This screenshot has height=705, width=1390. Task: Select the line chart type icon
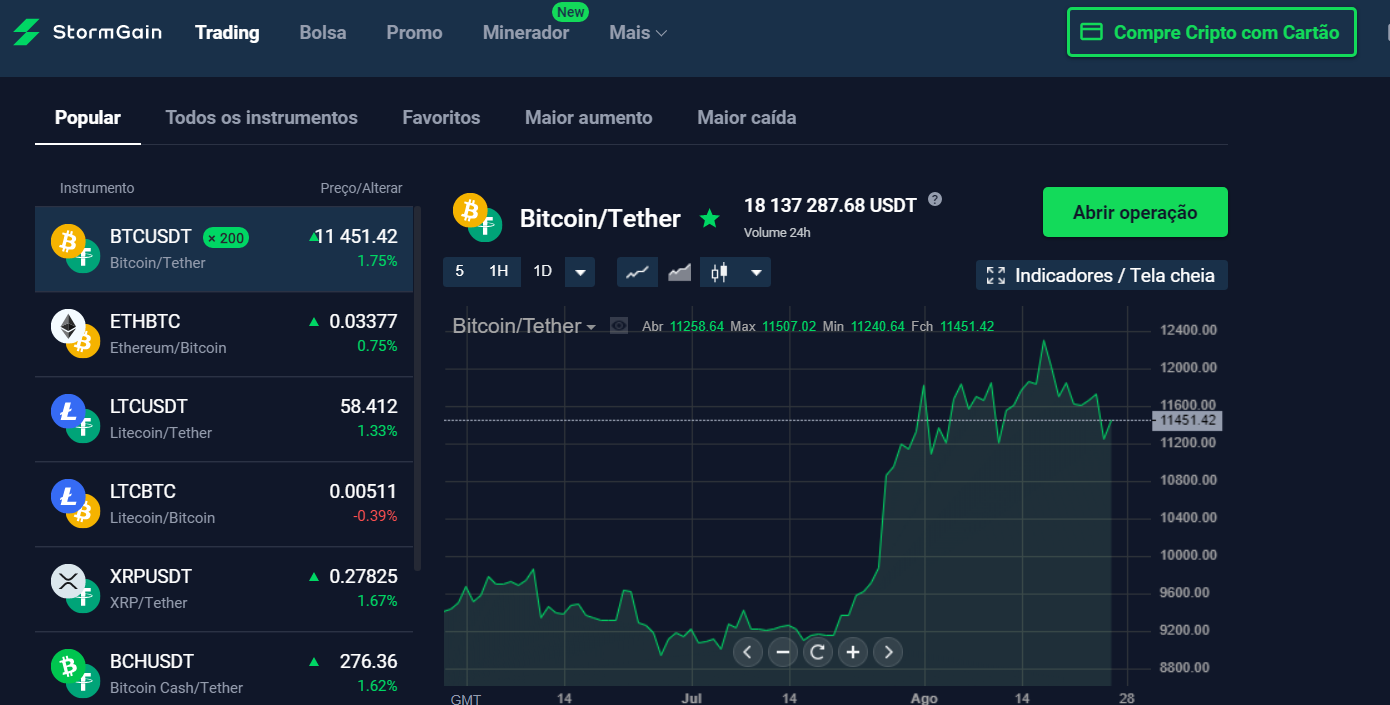tap(637, 271)
